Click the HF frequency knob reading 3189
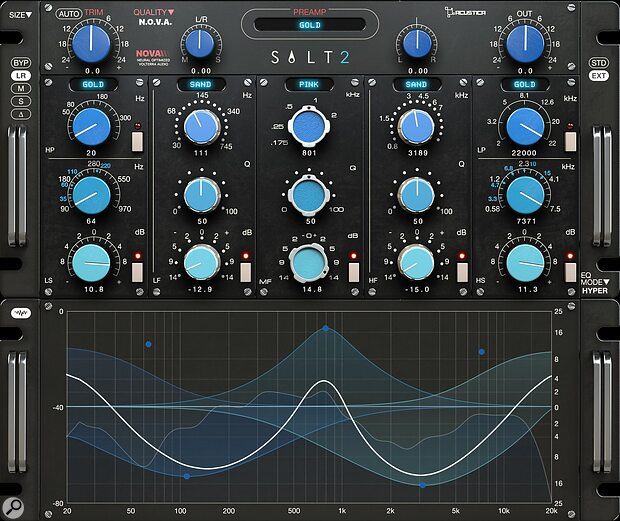Screen dimensions: 620x521 click(x=416, y=127)
